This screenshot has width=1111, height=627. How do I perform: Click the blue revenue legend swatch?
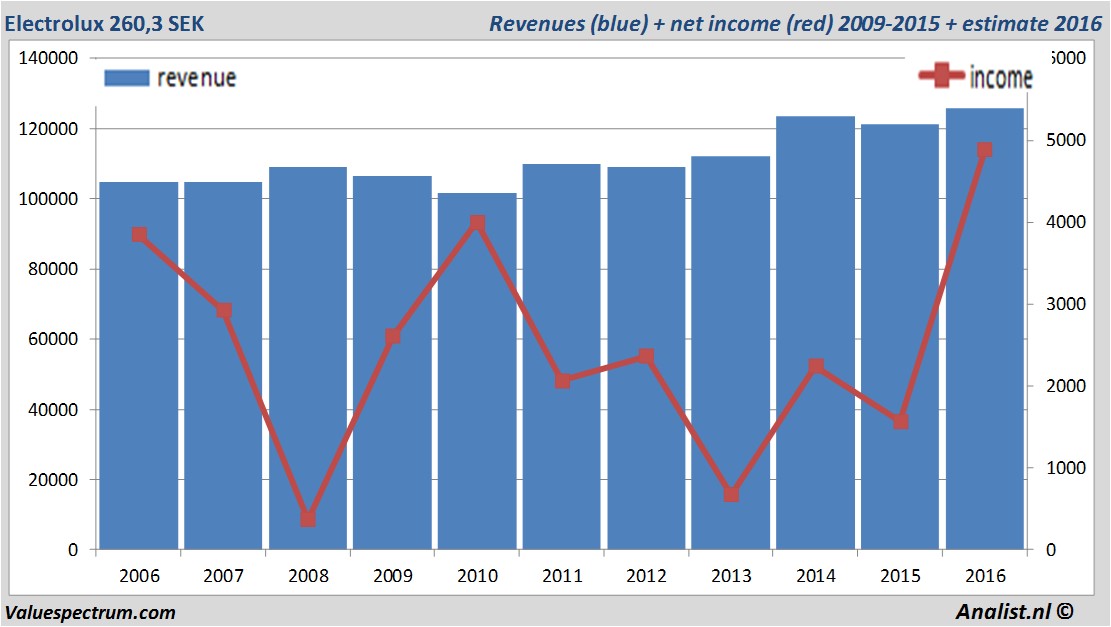[x=125, y=78]
